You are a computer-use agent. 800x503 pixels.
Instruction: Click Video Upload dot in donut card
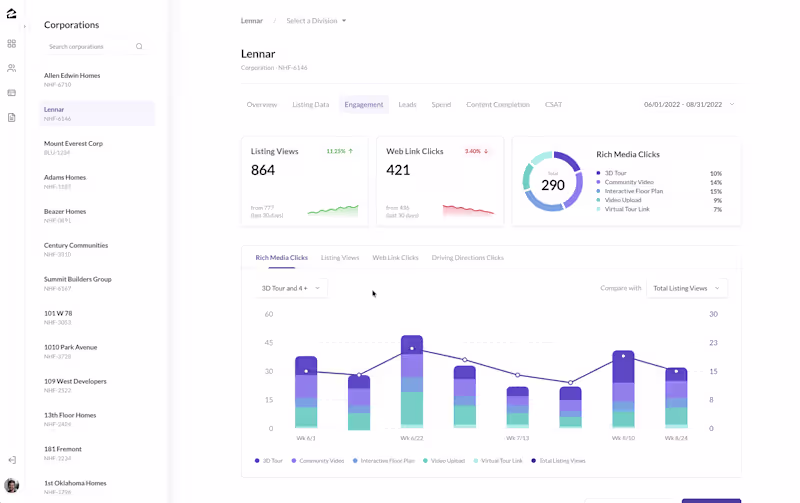click(x=598, y=200)
